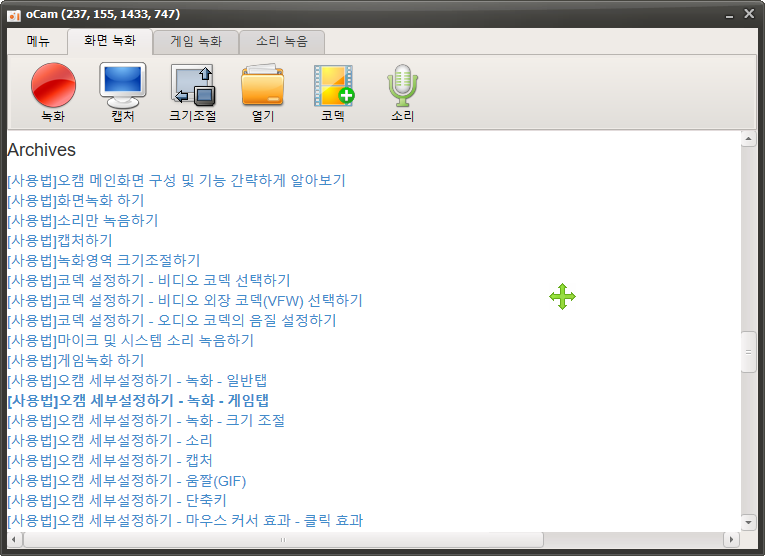Viewport: 765px width, 556px height.
Task: Click the vertical scrollbar thumb
Action: (x=748, y=352)
